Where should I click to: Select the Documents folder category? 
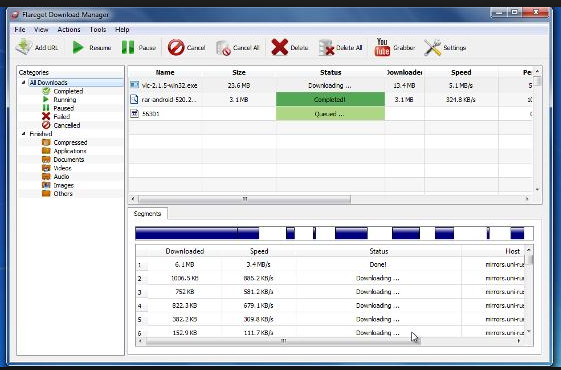point(68,160)
